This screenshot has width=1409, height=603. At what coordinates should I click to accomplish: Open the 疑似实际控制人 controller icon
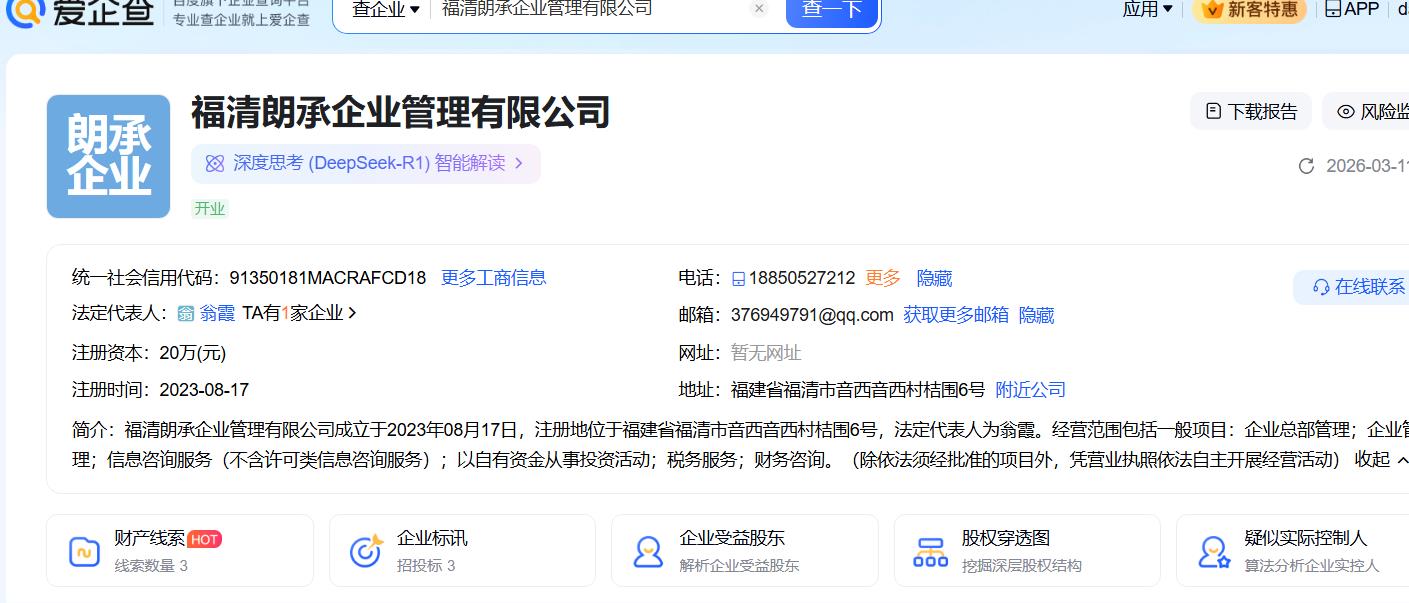pyautogui.click(x=1214, y=551)
